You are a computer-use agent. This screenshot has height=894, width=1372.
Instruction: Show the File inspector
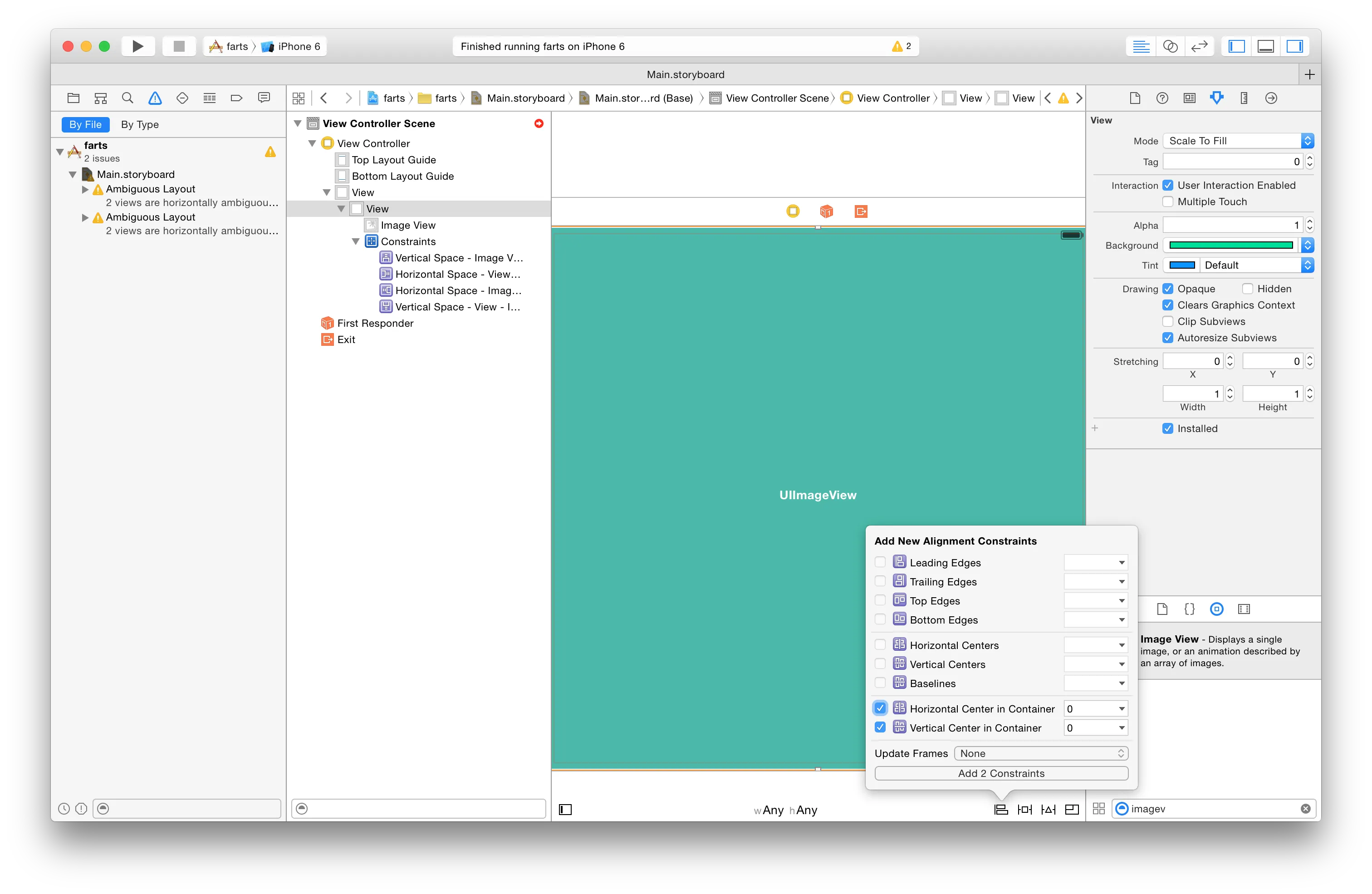1135,98
